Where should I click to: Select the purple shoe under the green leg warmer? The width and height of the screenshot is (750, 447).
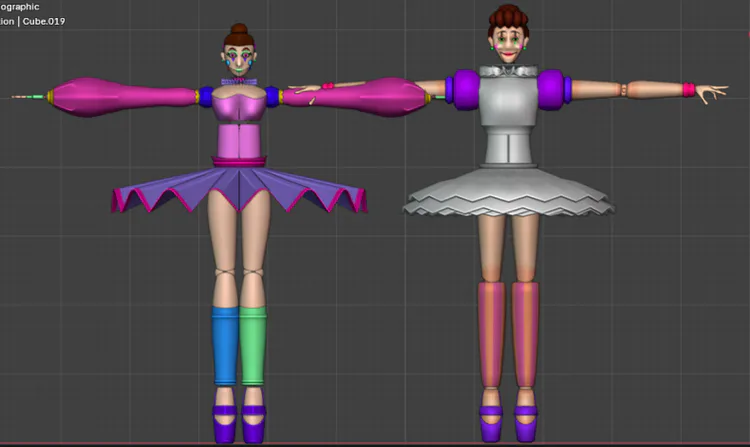(x=254, y=424)
